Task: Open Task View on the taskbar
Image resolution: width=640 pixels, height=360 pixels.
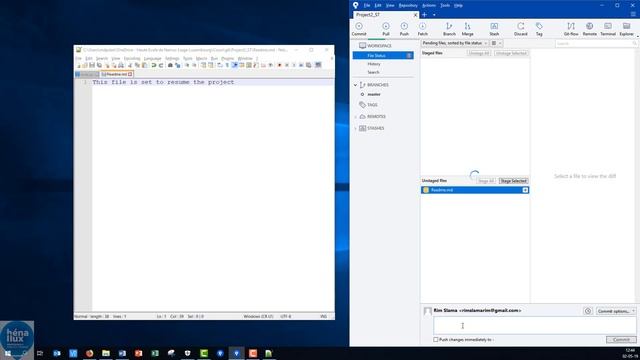Action: (40, 353)
